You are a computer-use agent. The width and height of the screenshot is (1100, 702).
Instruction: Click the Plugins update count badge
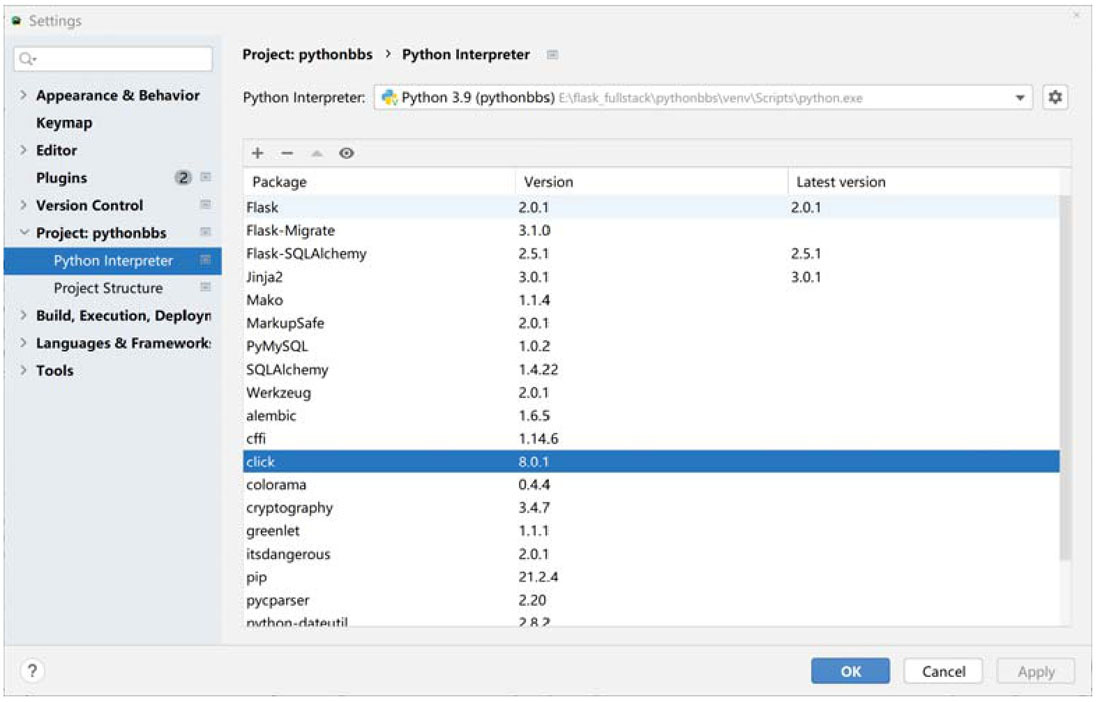183,177
